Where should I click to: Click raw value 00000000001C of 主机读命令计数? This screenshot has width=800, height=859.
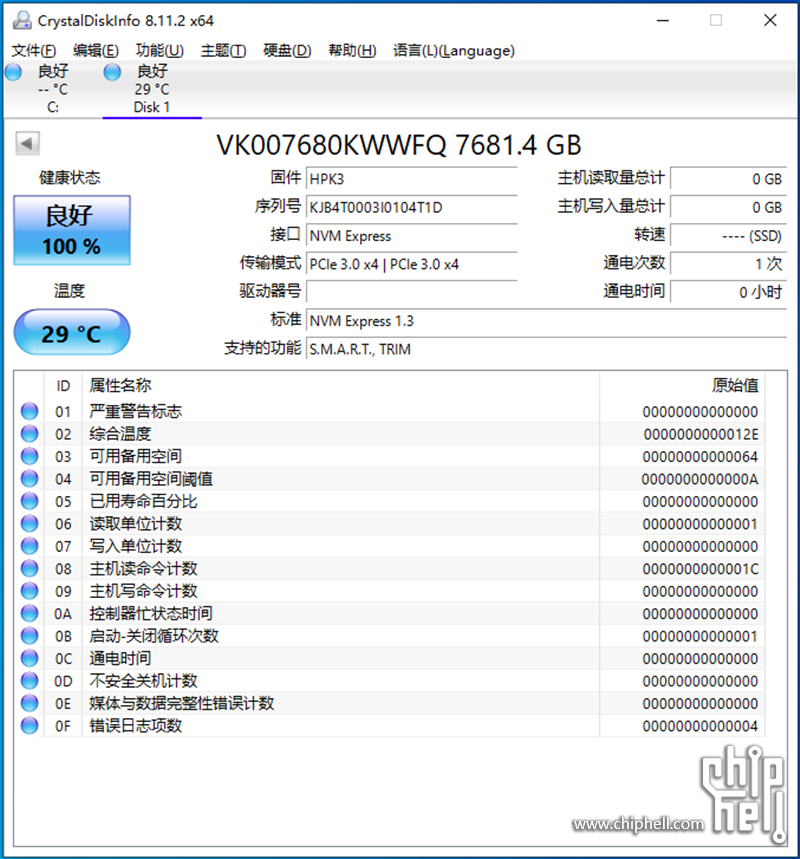[701, 569]
